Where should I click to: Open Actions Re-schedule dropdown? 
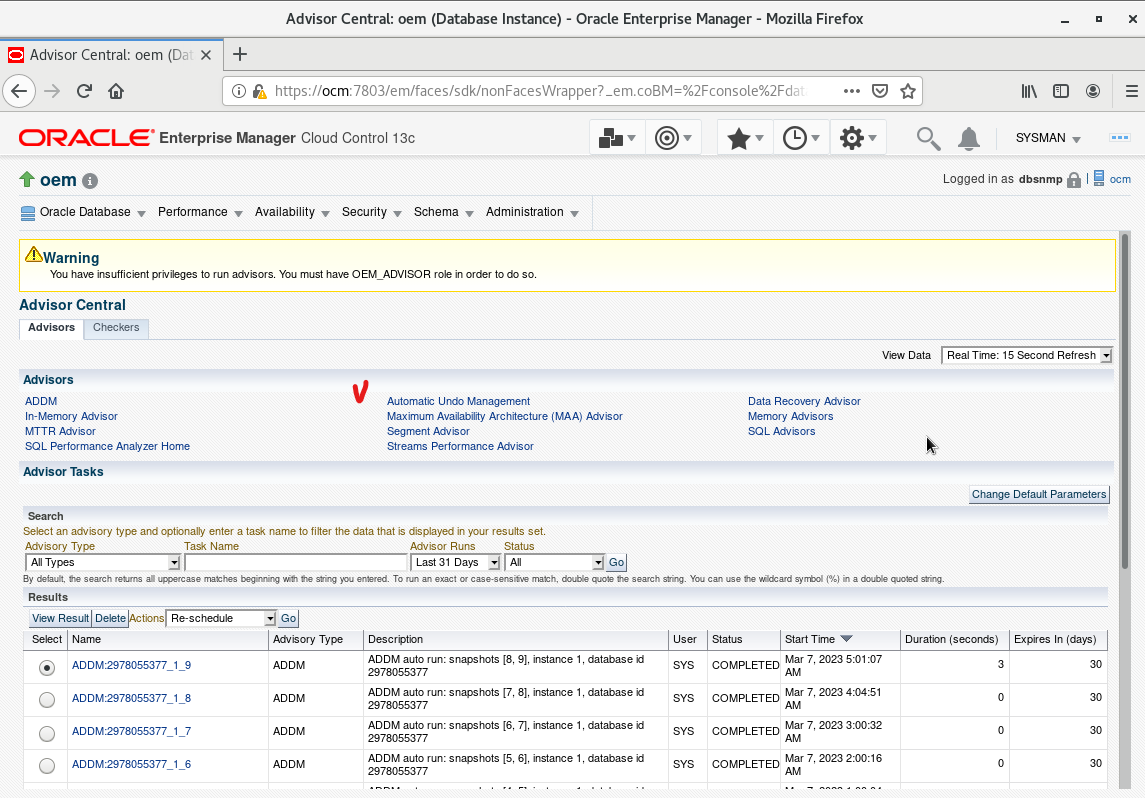tap(221, 618)
